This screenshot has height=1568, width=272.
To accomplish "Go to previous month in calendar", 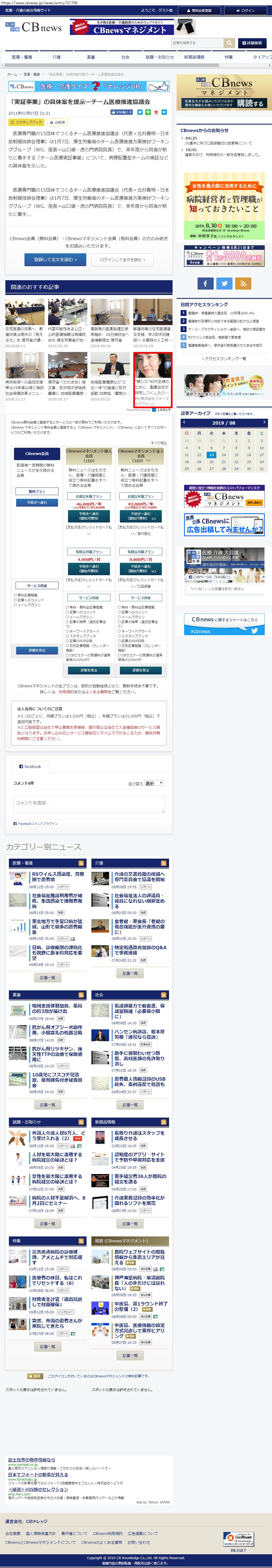I will pyautogui.click(x=184, y=422).
